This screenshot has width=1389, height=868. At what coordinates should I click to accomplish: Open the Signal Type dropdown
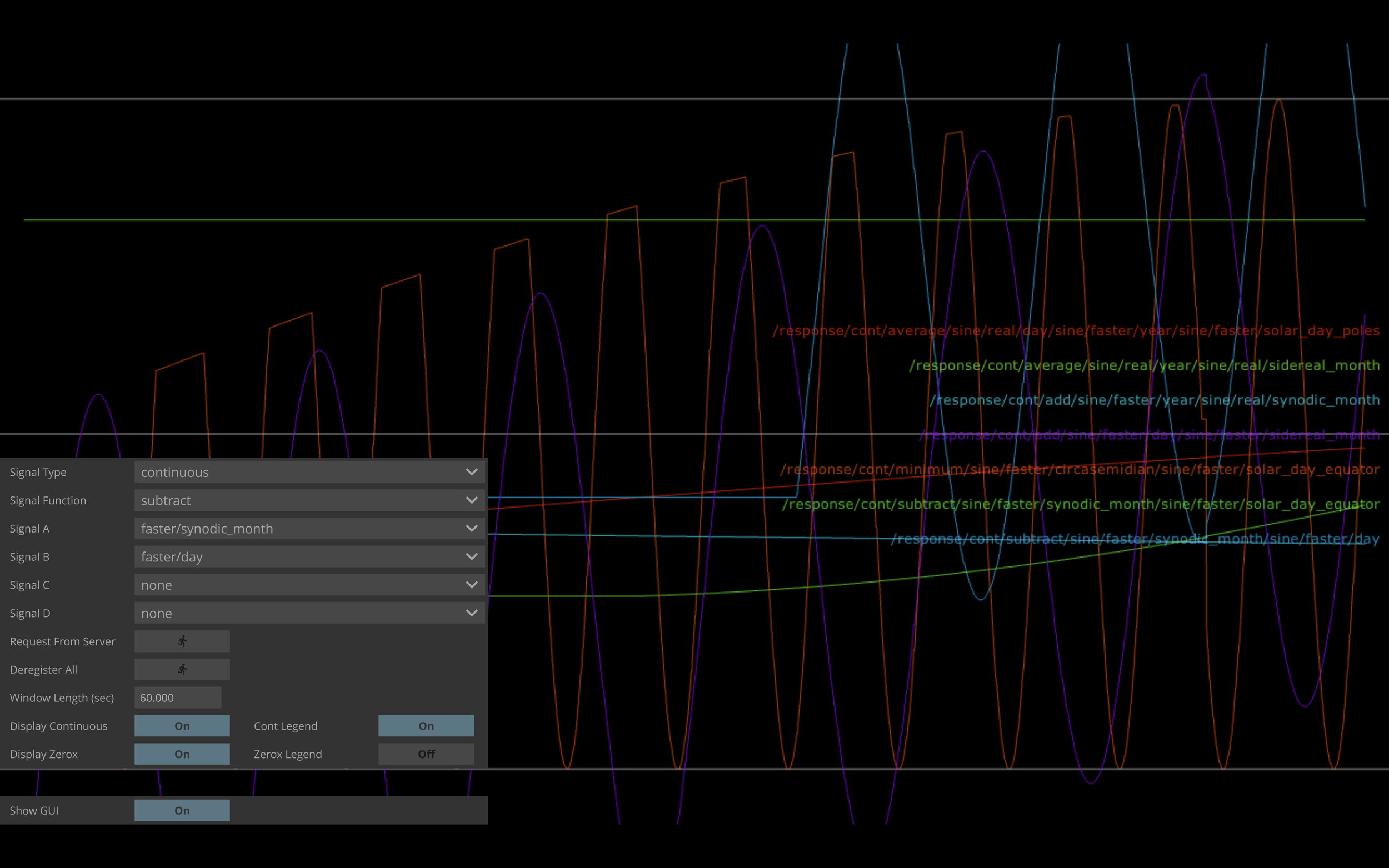309,472
